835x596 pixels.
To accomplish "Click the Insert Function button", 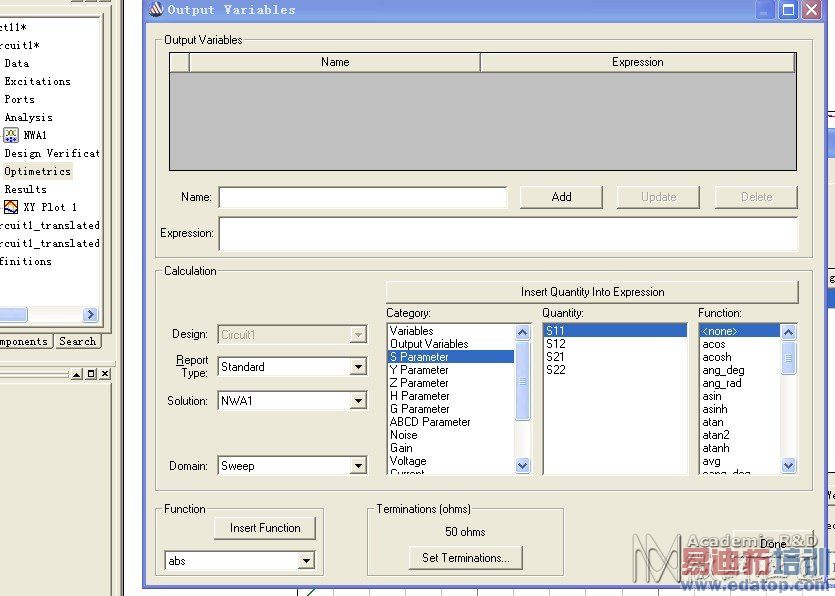I will pos(265,528).
